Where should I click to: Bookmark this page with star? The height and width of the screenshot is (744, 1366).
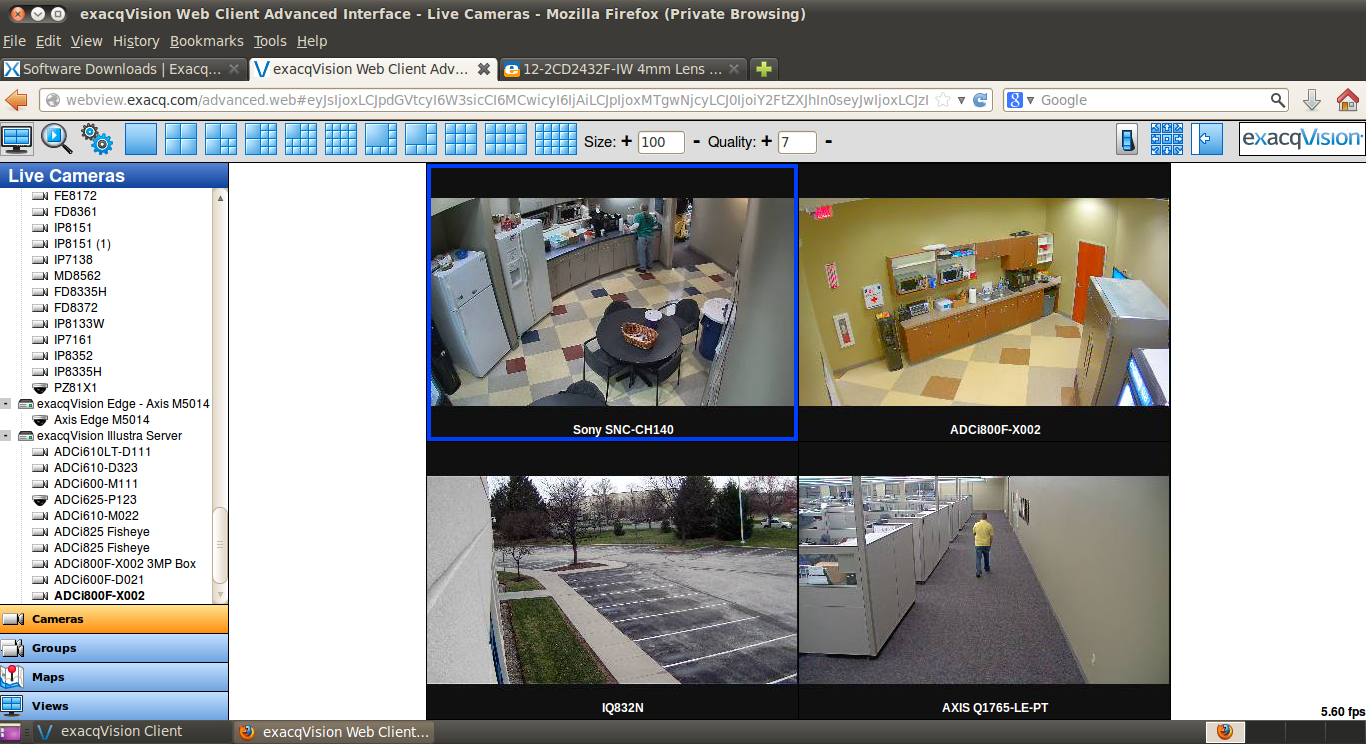click(943, 100)
